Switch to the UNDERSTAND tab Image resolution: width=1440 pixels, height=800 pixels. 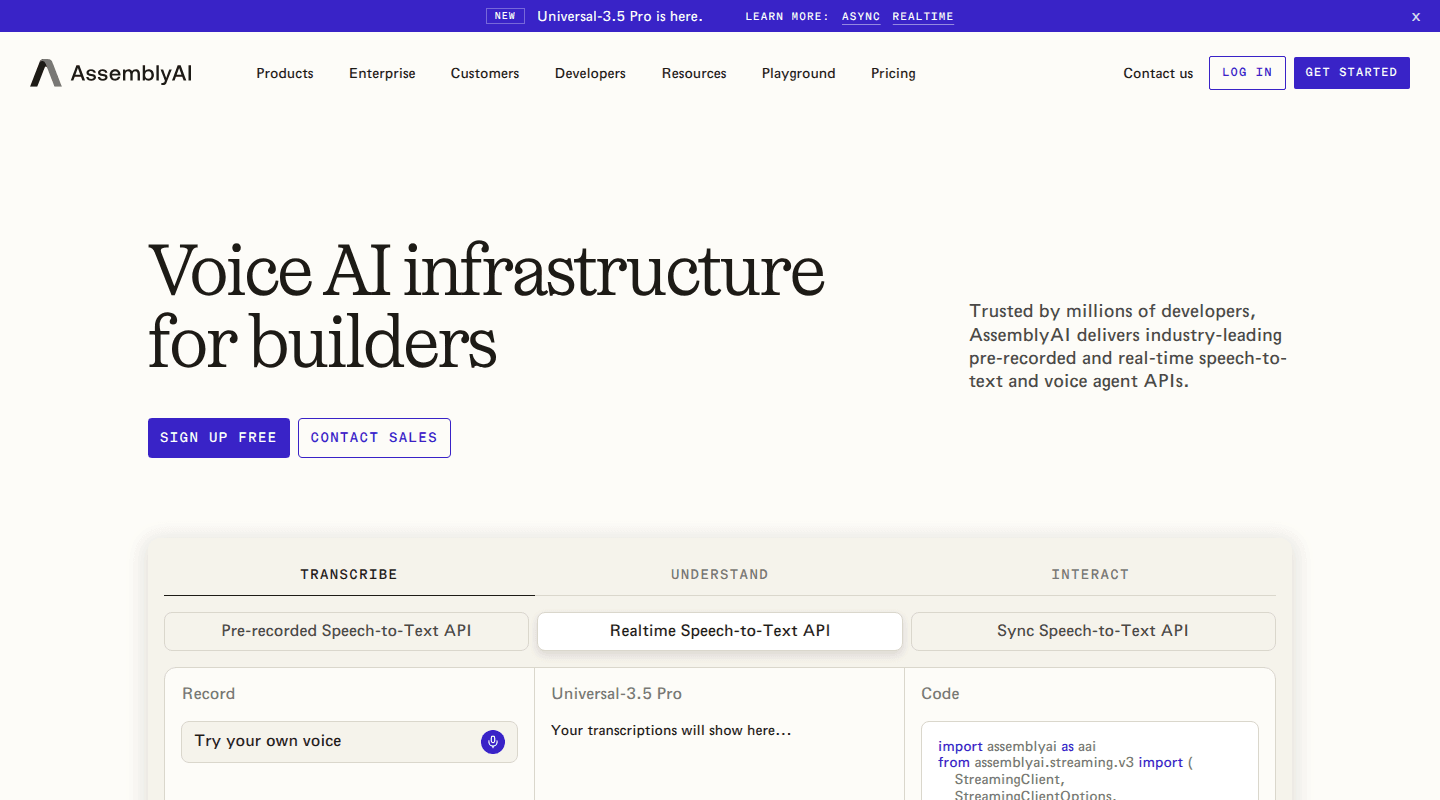[720, 574]
